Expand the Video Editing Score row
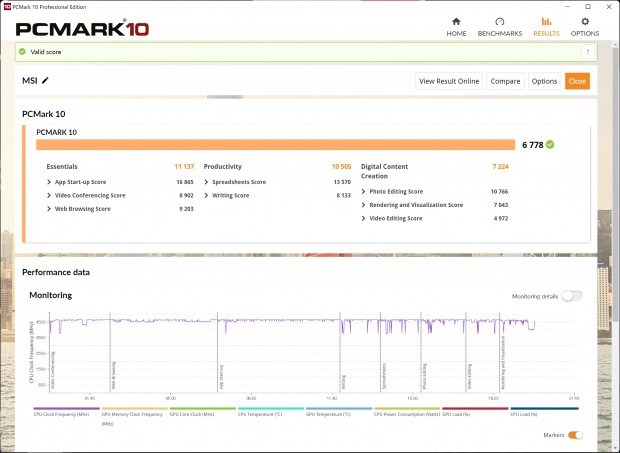 click(x=364, y=218)
